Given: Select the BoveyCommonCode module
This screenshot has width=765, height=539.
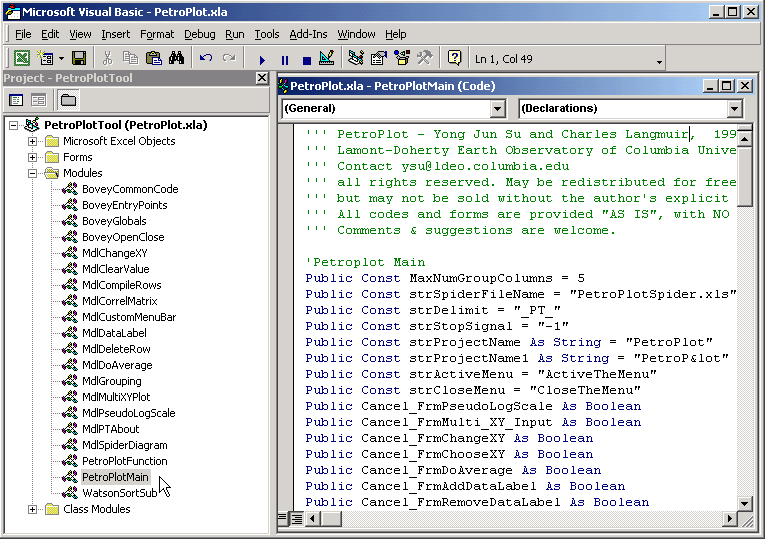Looking at the screenshot, I should [x=130, y=189].
